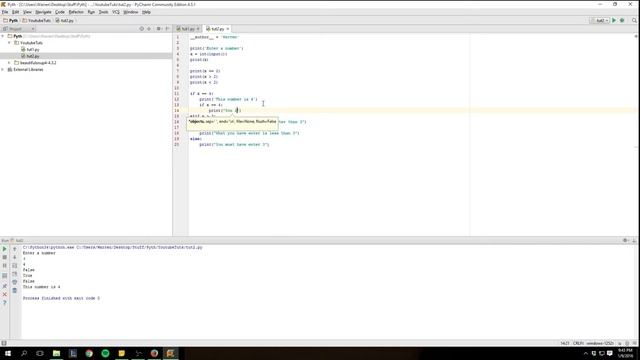The height and width of the screenshot is (360, 640).
Task: Open the Navigate menu
Action: (x=43, y=12)
